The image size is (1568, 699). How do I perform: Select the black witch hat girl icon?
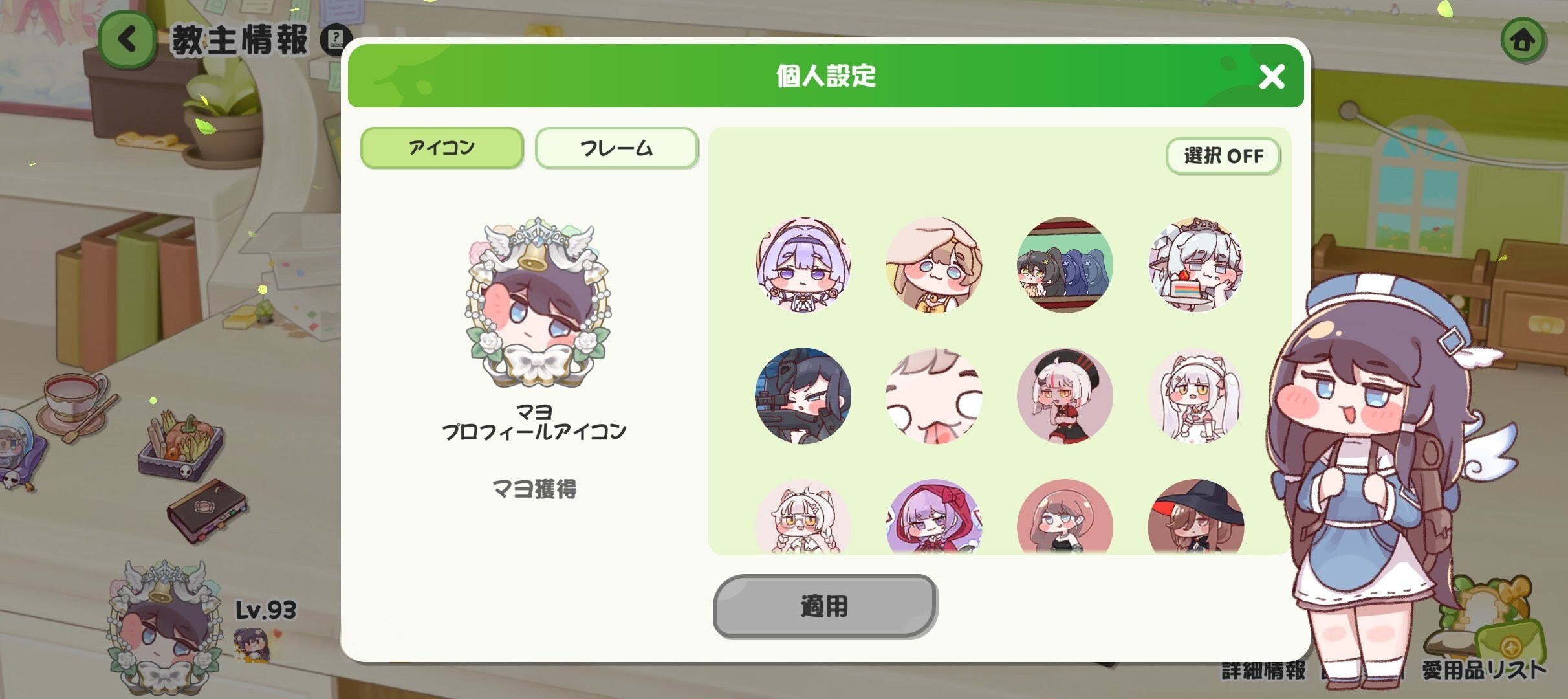click(1195, 516)
